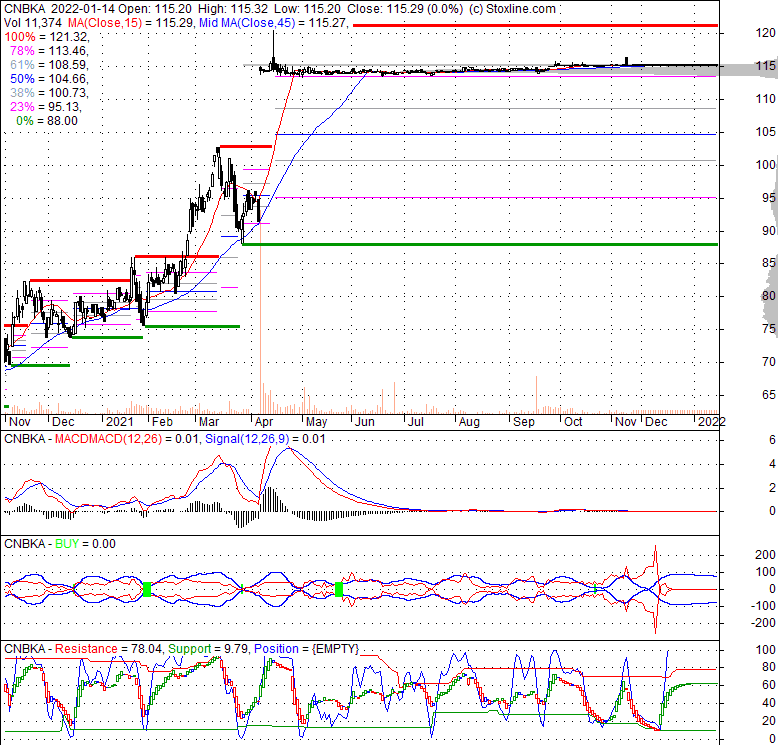Click the 'CNBKA 2022-01-14' ticker and date
This screenshot has width=780, height=745.
click(61, 8)
